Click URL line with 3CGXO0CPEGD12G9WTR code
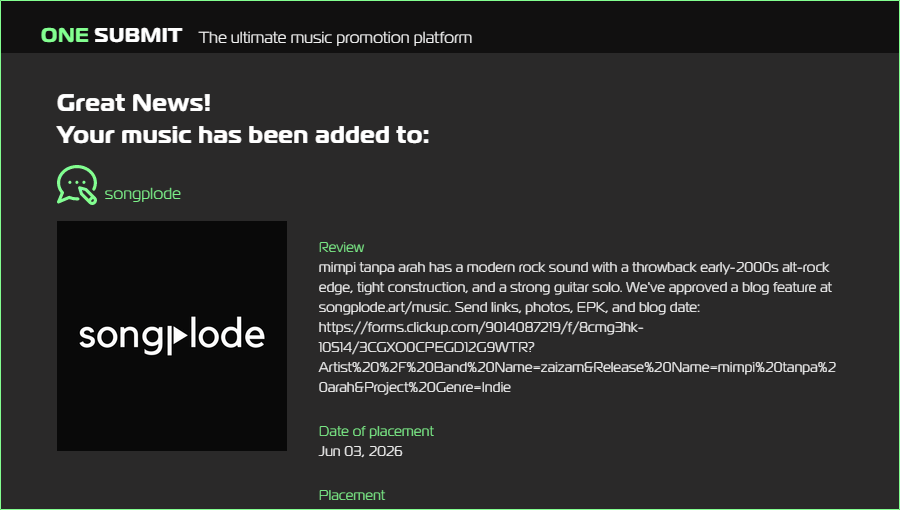 [426, 348]
